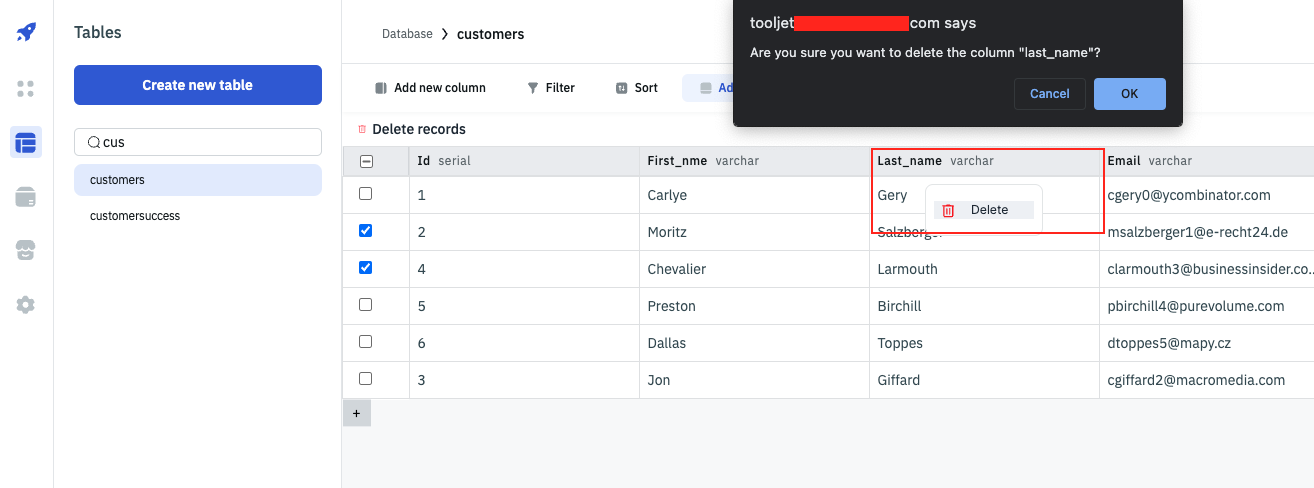1314x488 pixels.
Task: Select the customersuccess table in list
Action: [x=135, y=216]
